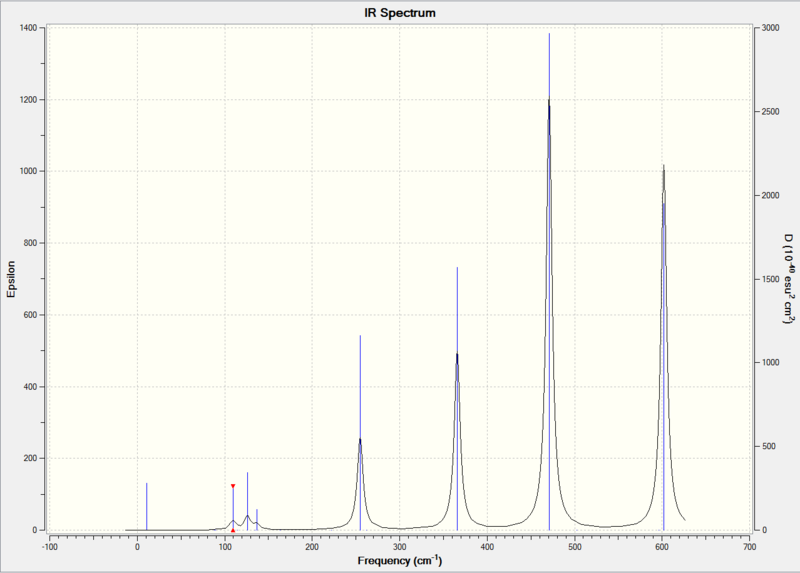Click the 3000 tick on right axis

click(771, 28)
